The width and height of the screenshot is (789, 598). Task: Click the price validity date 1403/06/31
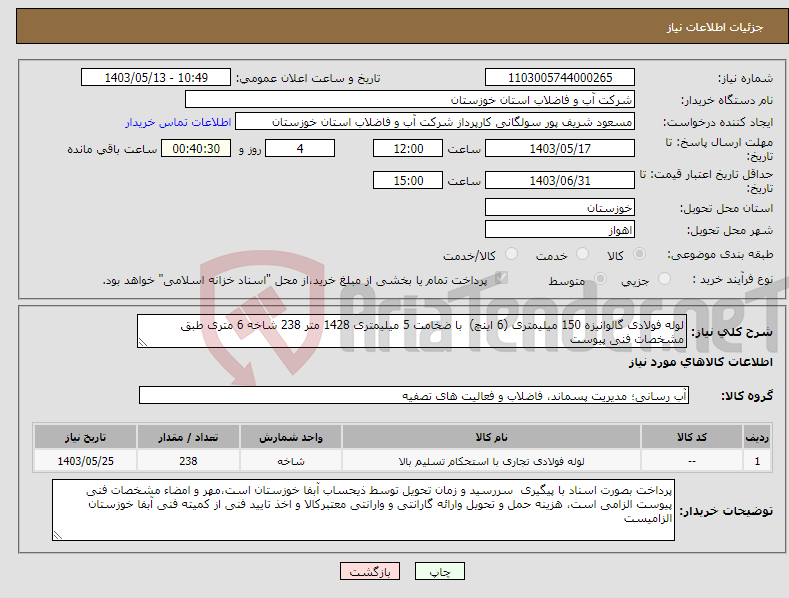click(560, 180)
